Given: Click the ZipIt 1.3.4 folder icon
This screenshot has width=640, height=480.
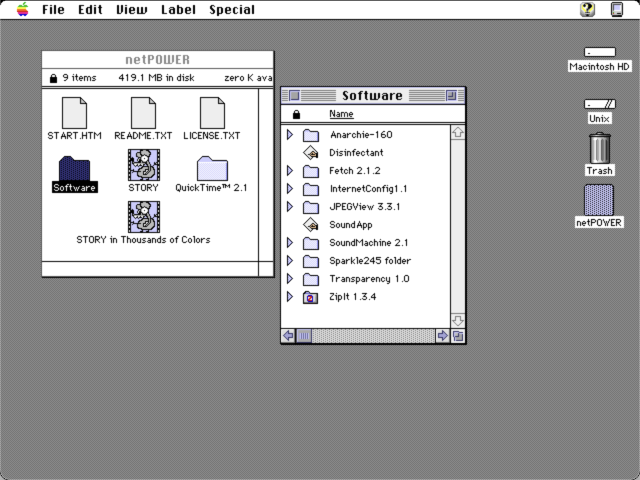Looking at the screenshot, I should 311,297.
